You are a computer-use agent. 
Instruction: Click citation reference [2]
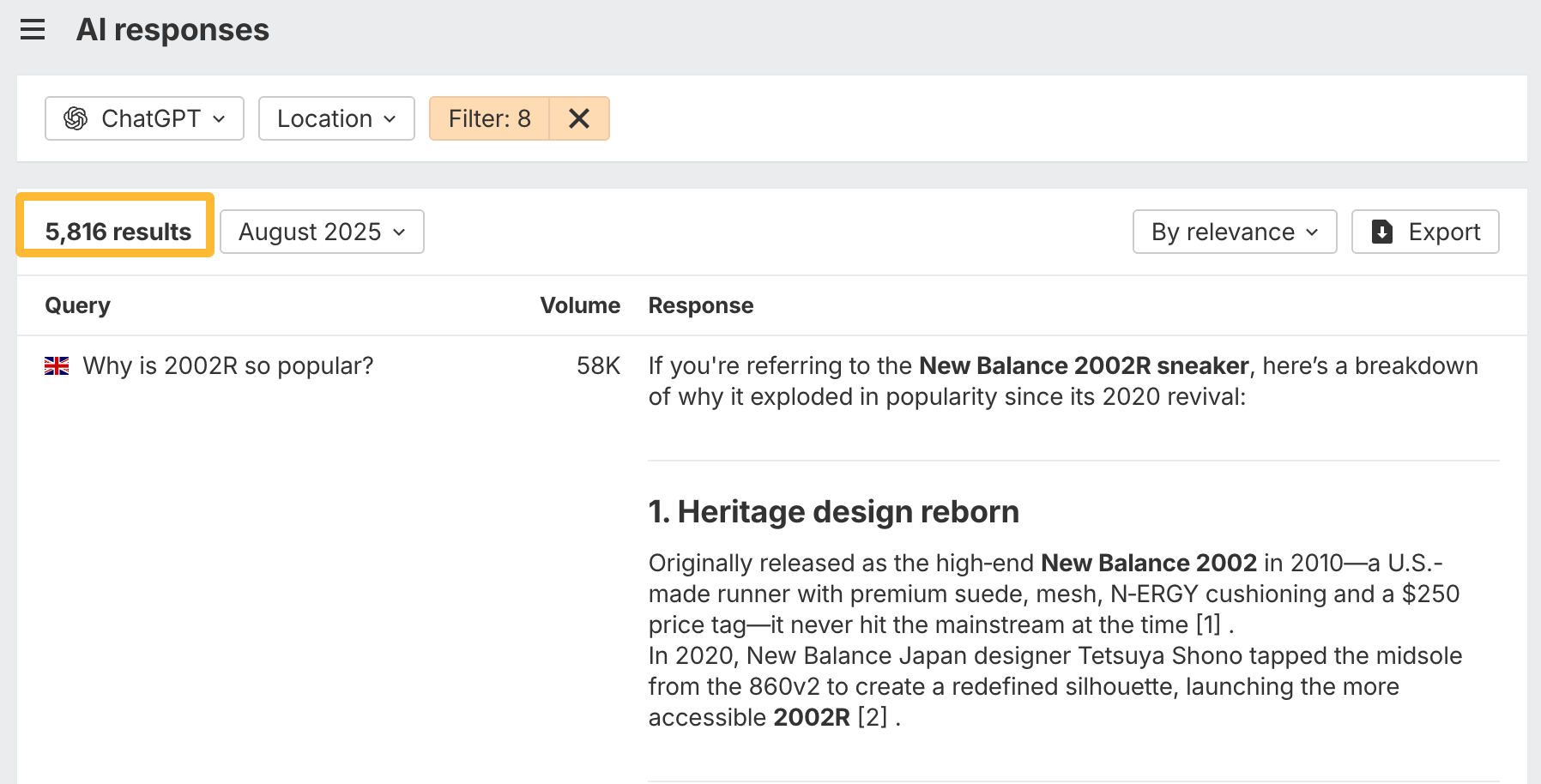(873, 717)
